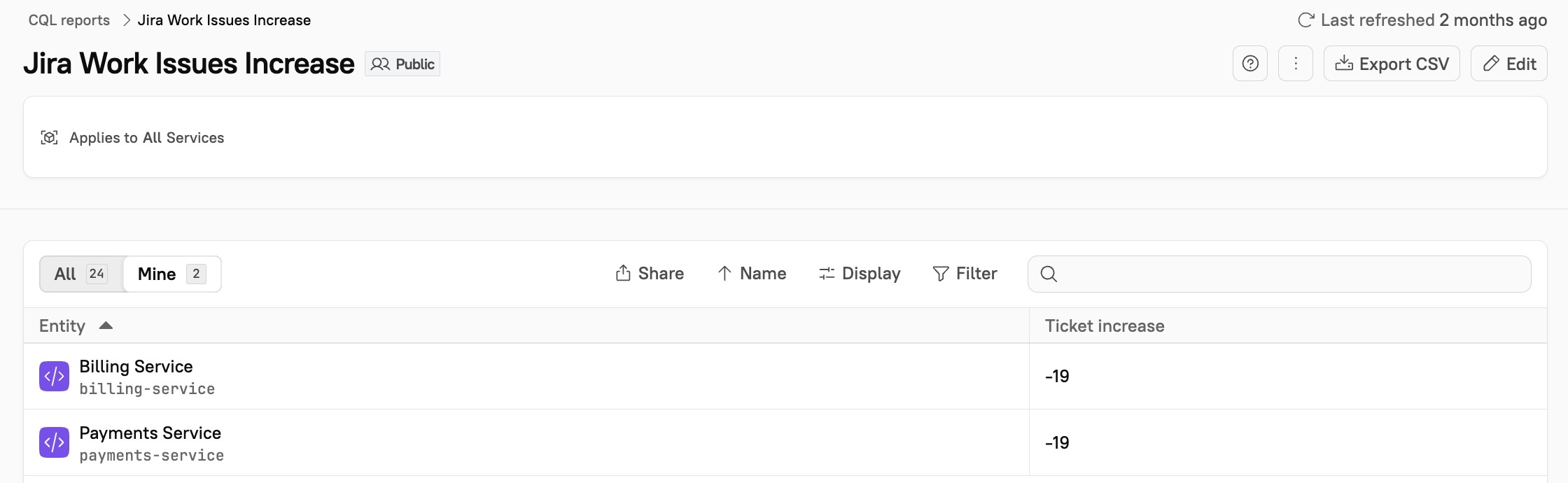Click the Share button
This screenshot has width=1568, height=483.
point(650,274)
